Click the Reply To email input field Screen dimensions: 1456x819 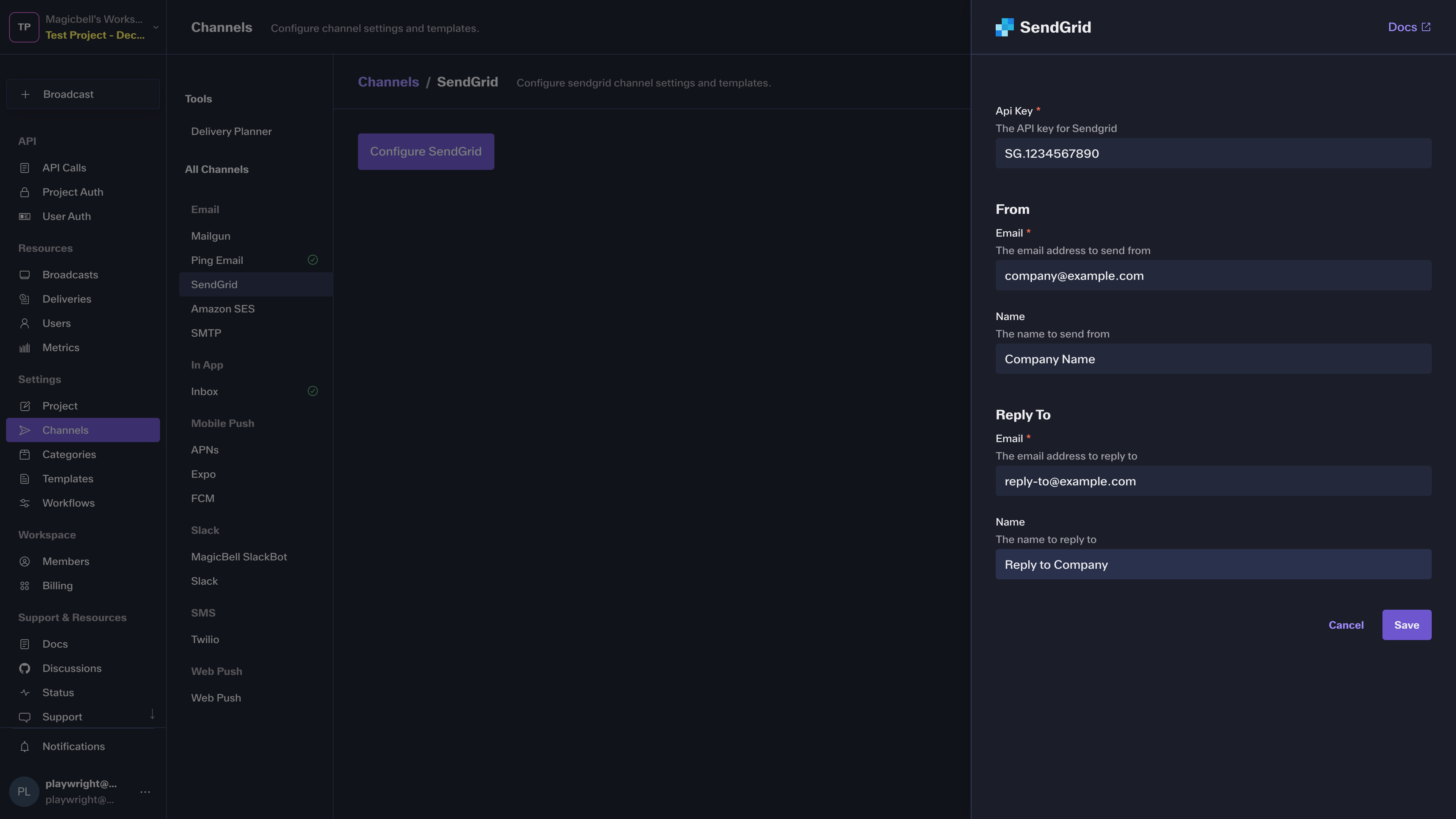[x=1213, y=481]
